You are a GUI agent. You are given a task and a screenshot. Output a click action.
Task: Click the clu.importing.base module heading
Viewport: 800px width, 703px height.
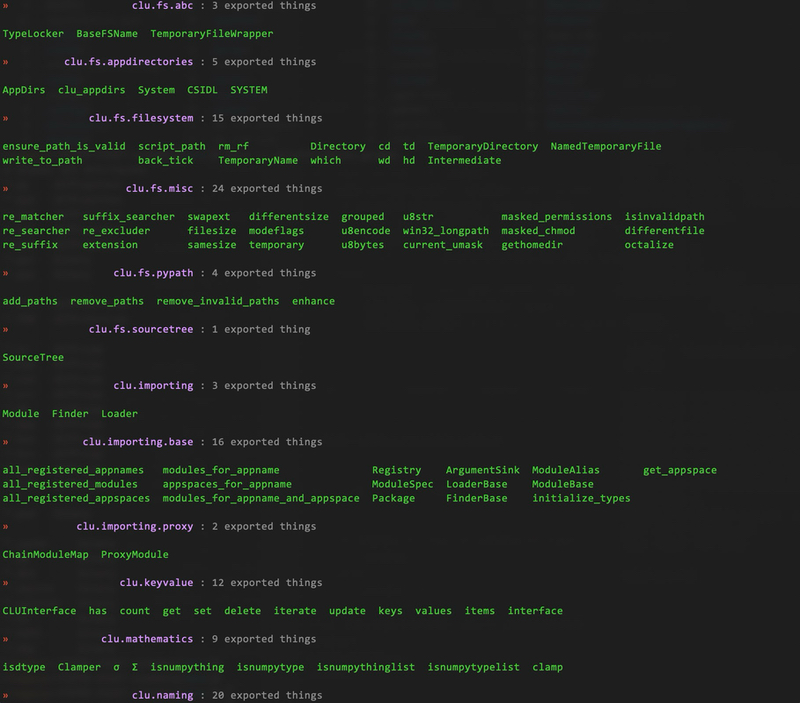click(138, 442)
